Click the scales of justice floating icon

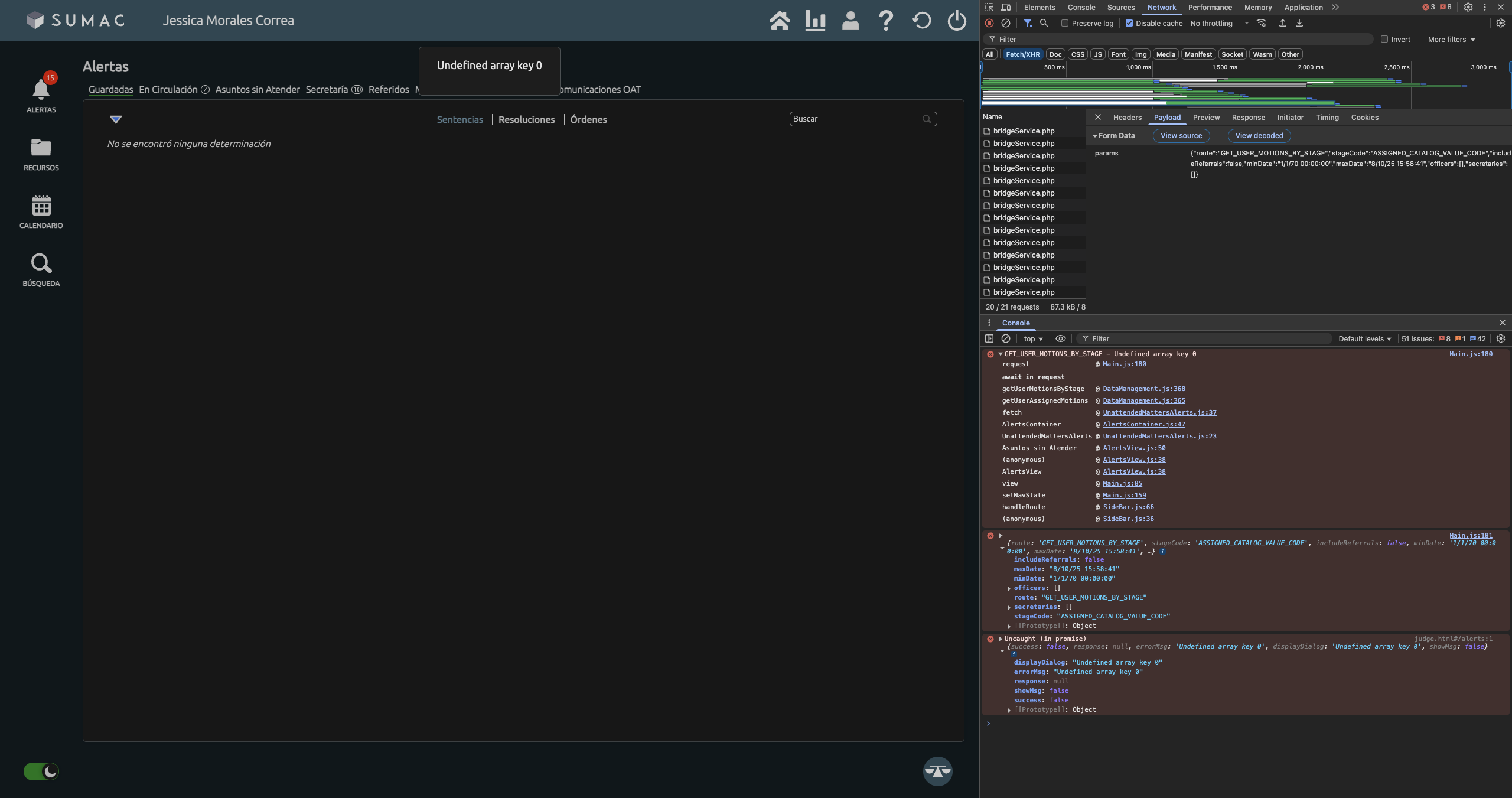[937, 771]
